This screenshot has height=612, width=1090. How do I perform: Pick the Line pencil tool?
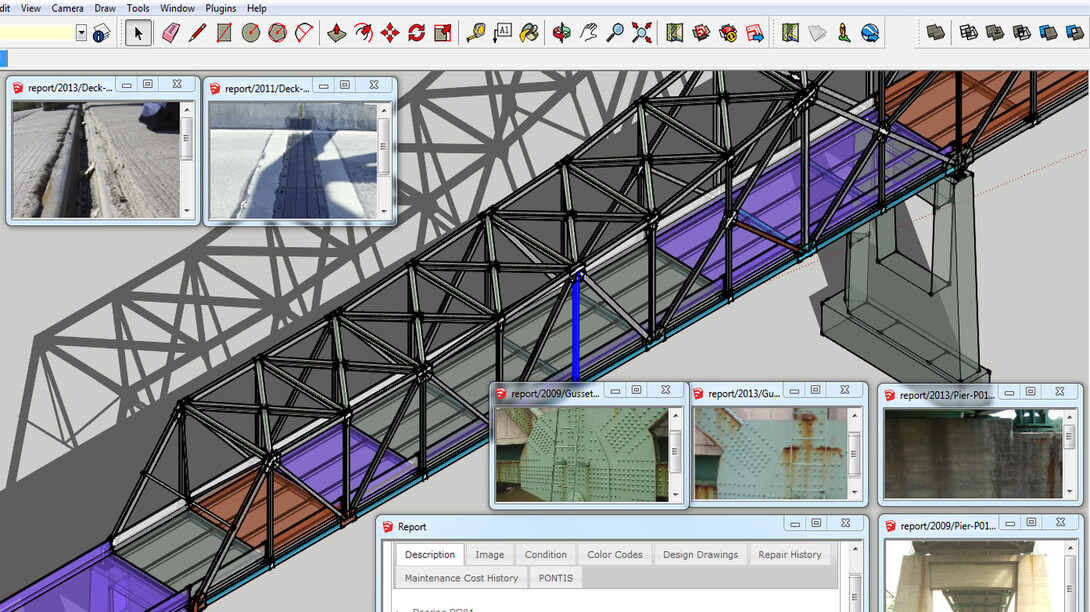click(197, 33)
